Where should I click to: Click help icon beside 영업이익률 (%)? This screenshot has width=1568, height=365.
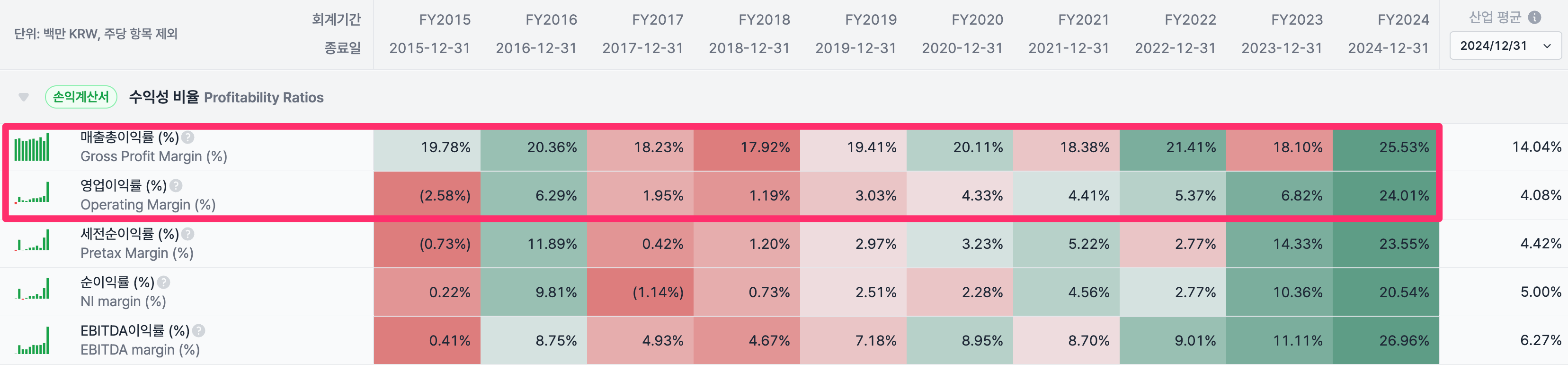click(176, 186)
